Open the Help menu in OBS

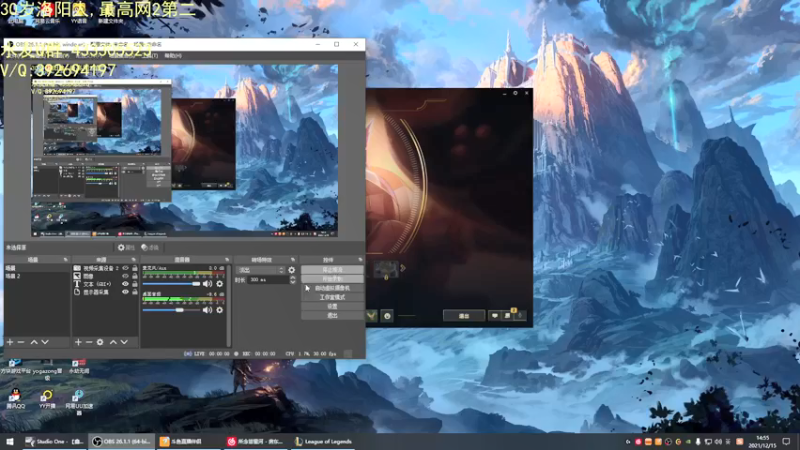point(173,55)
